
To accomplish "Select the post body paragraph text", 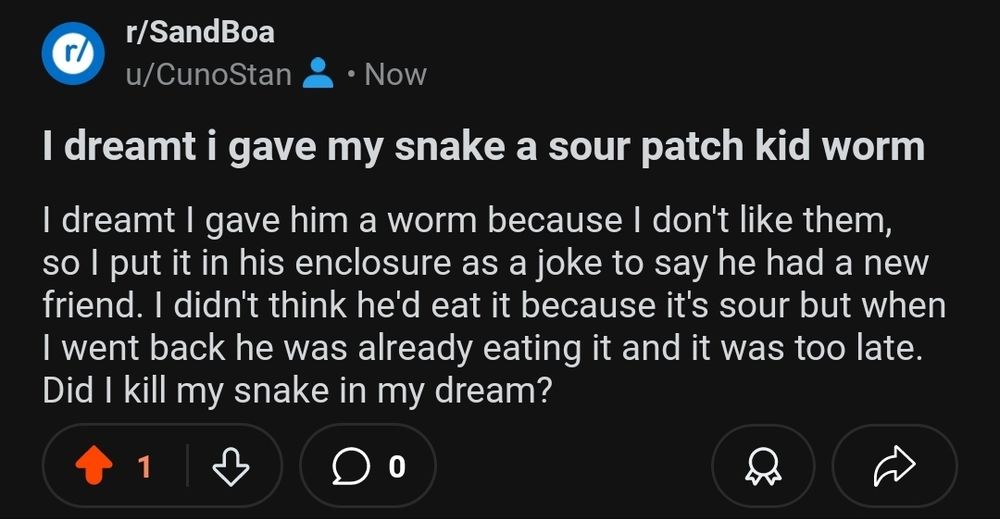I will pos(494,305).
